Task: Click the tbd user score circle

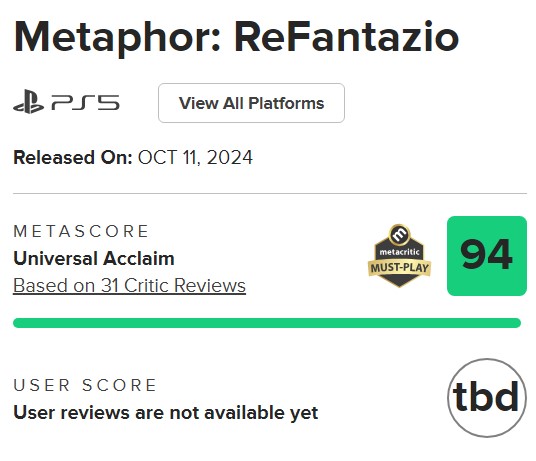Action: pos(487,397)
